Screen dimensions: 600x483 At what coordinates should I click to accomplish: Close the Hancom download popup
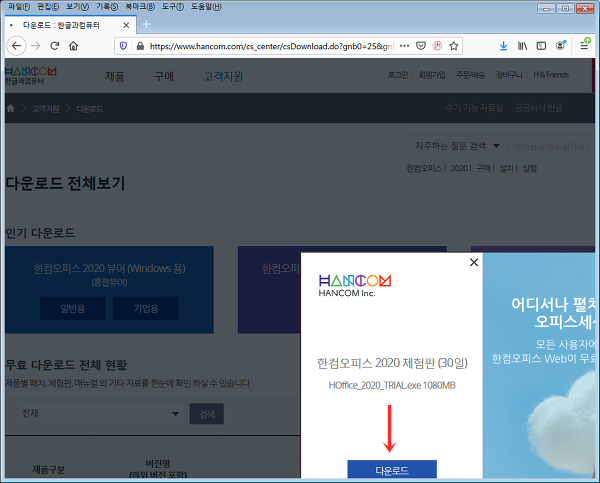pyautogui.click(x=474, y=262)
